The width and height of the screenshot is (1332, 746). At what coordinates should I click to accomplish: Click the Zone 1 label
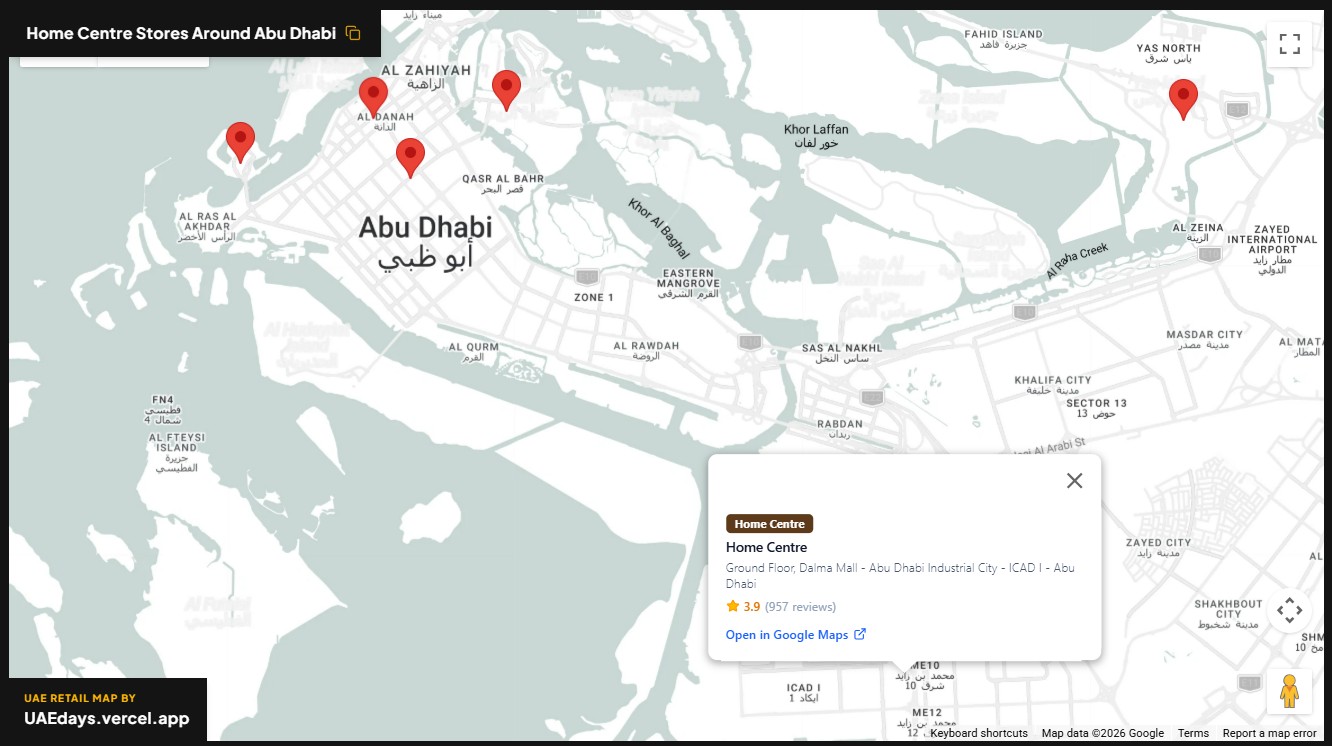click(594, 298)
